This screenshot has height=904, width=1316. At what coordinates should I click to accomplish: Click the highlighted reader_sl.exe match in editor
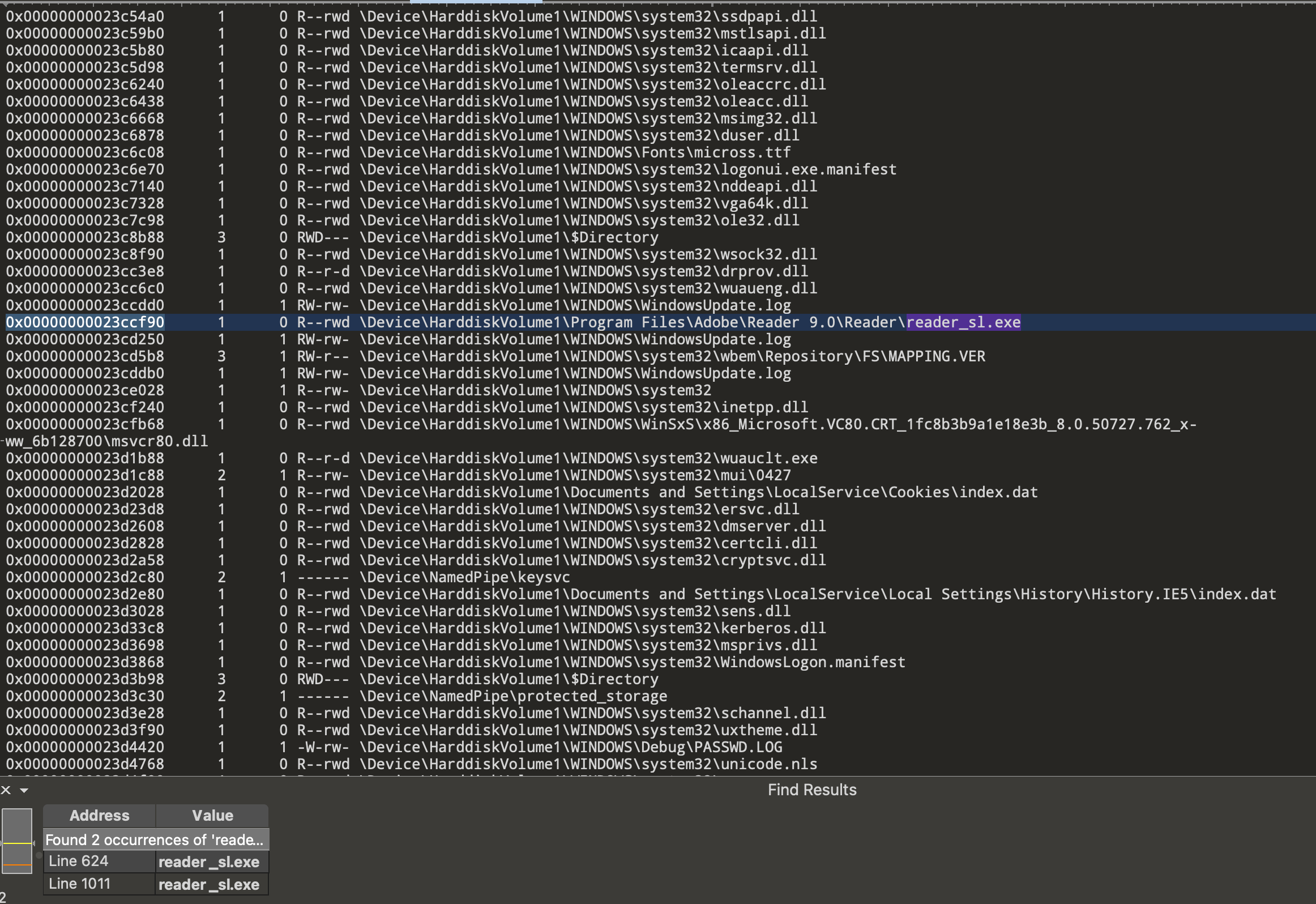tap(963, 322)
